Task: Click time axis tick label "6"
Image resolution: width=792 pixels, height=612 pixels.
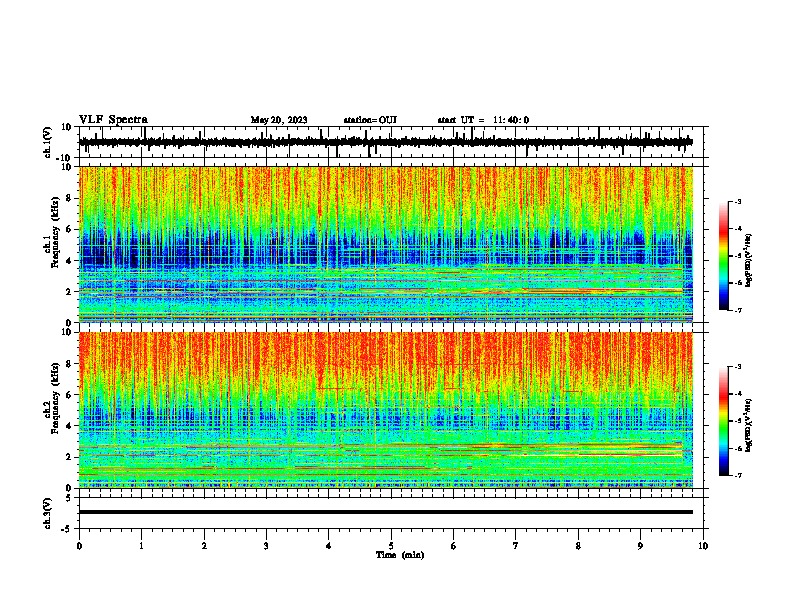Action: 454,546
